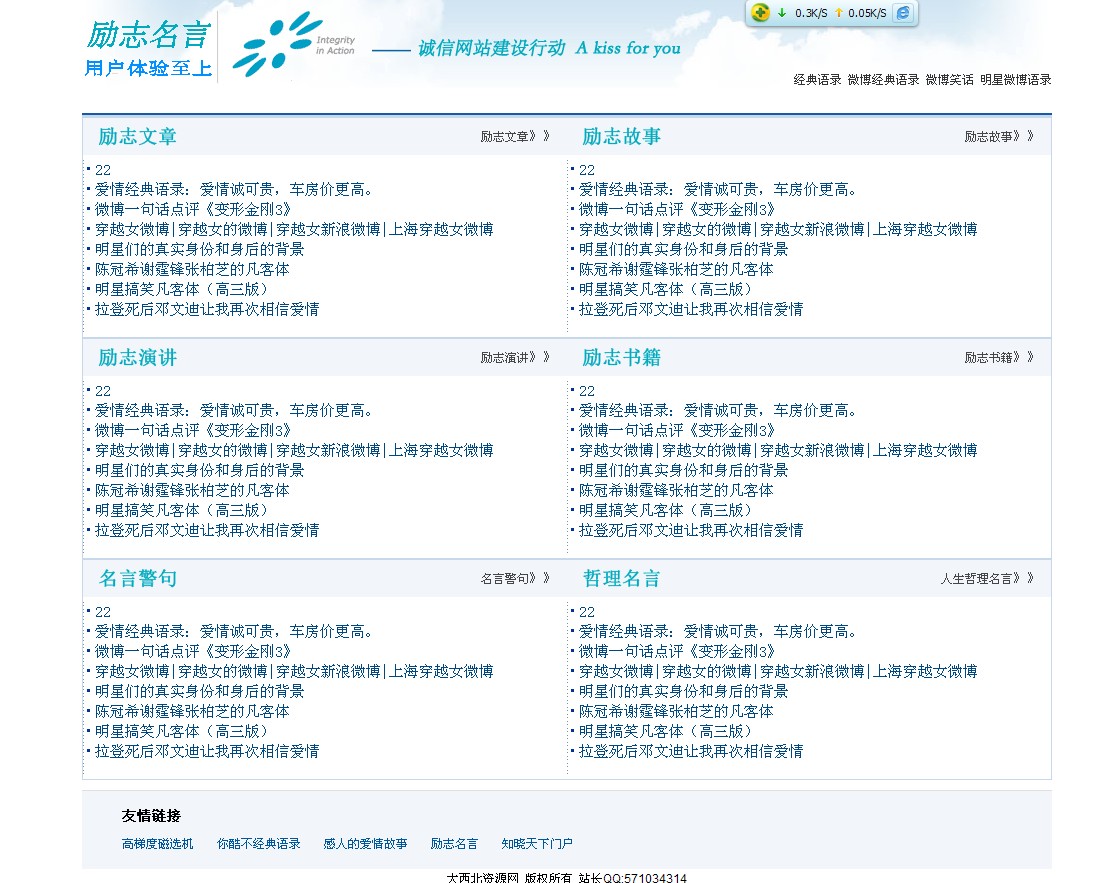Click the 友情链接 heading
1119x883 pixels.
(x=151, y=815)
